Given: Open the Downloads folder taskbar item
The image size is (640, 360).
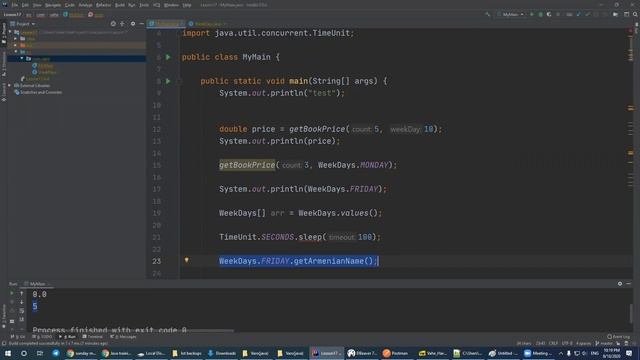Looking at the screenshot, I should (x=222, y=353).
